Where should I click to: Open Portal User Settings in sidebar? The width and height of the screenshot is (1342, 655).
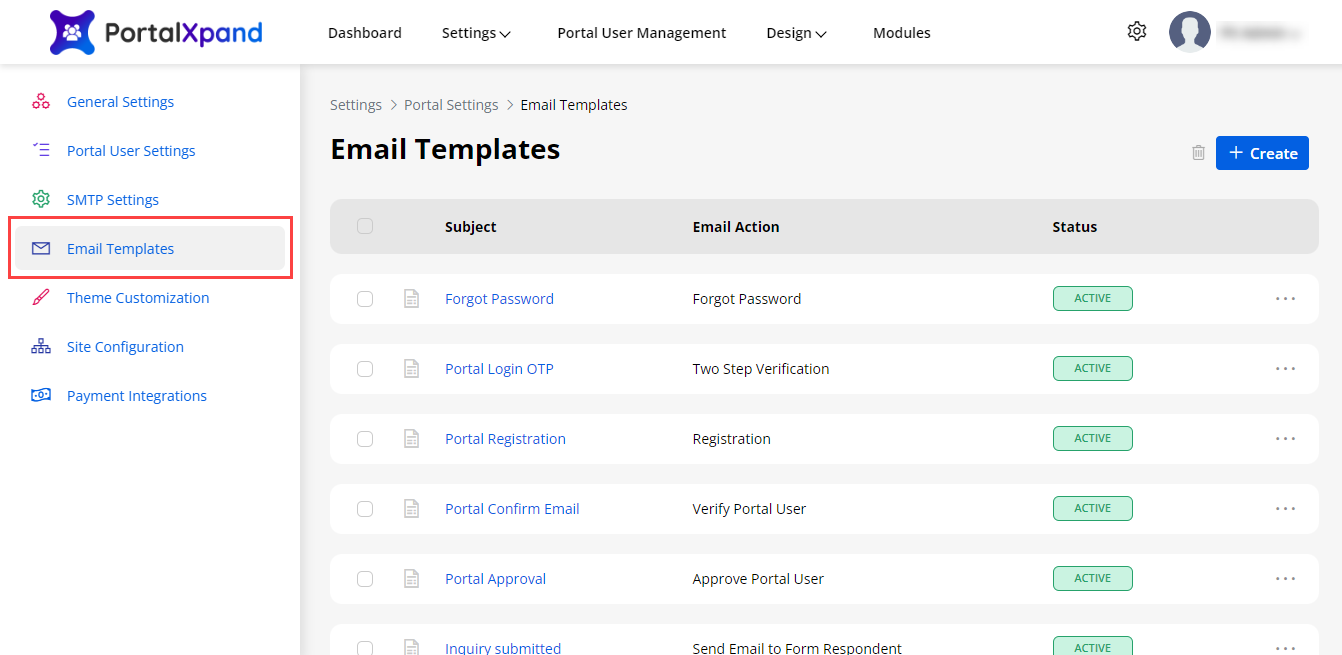click(131, 151)
